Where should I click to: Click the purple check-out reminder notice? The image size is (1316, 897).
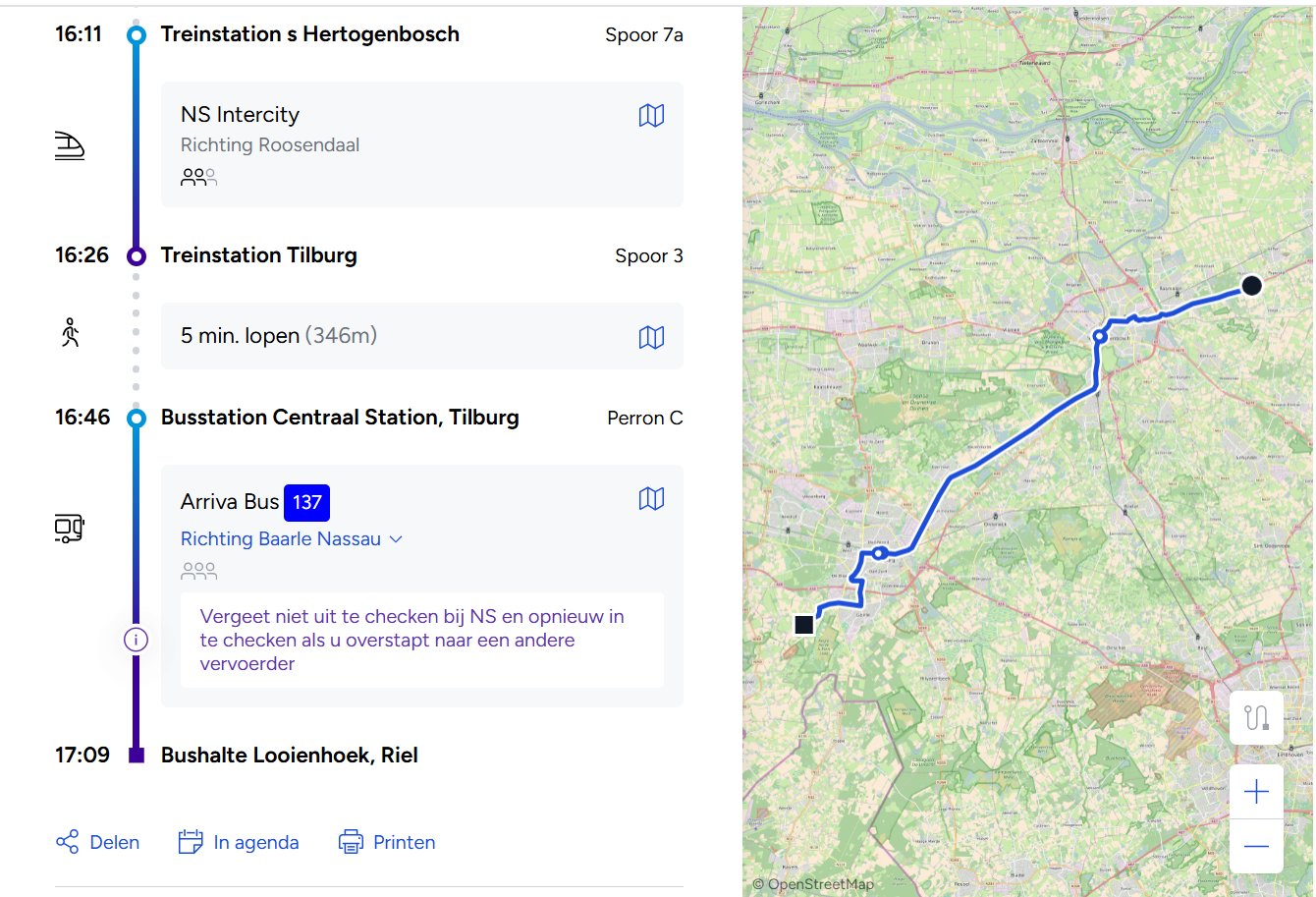422,641
